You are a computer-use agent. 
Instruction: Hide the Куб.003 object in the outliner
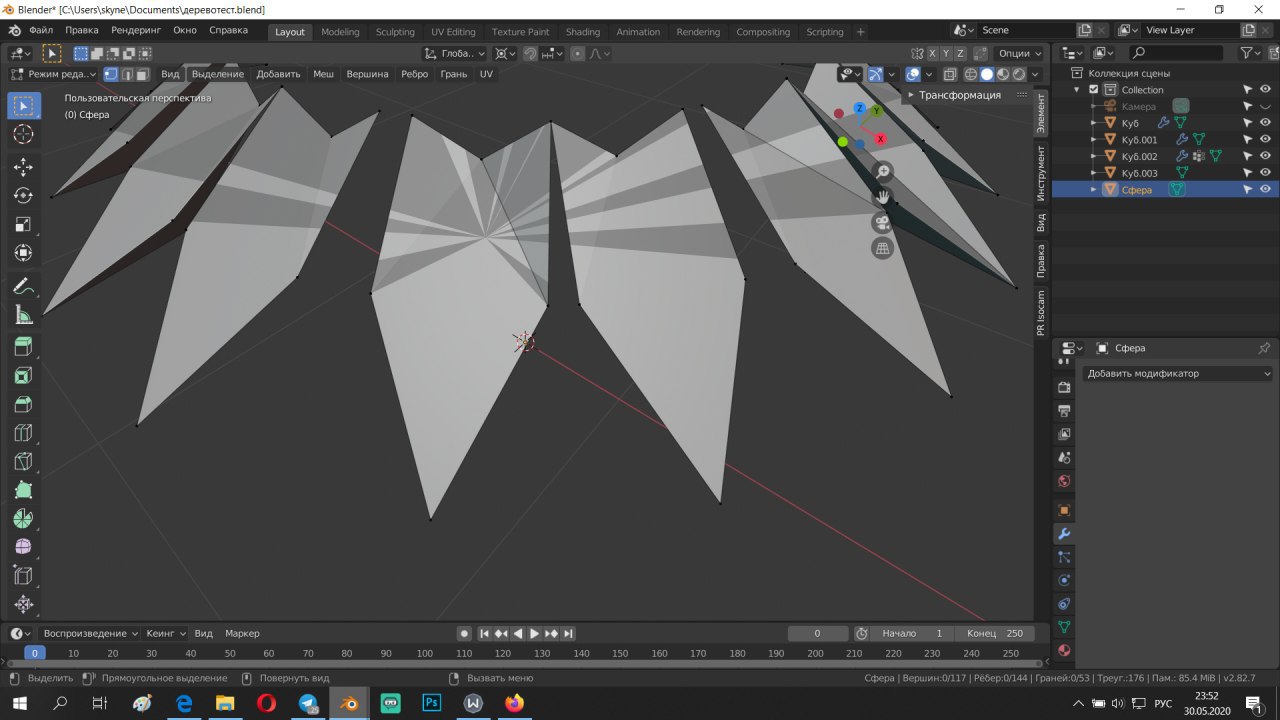[1265, 173]
